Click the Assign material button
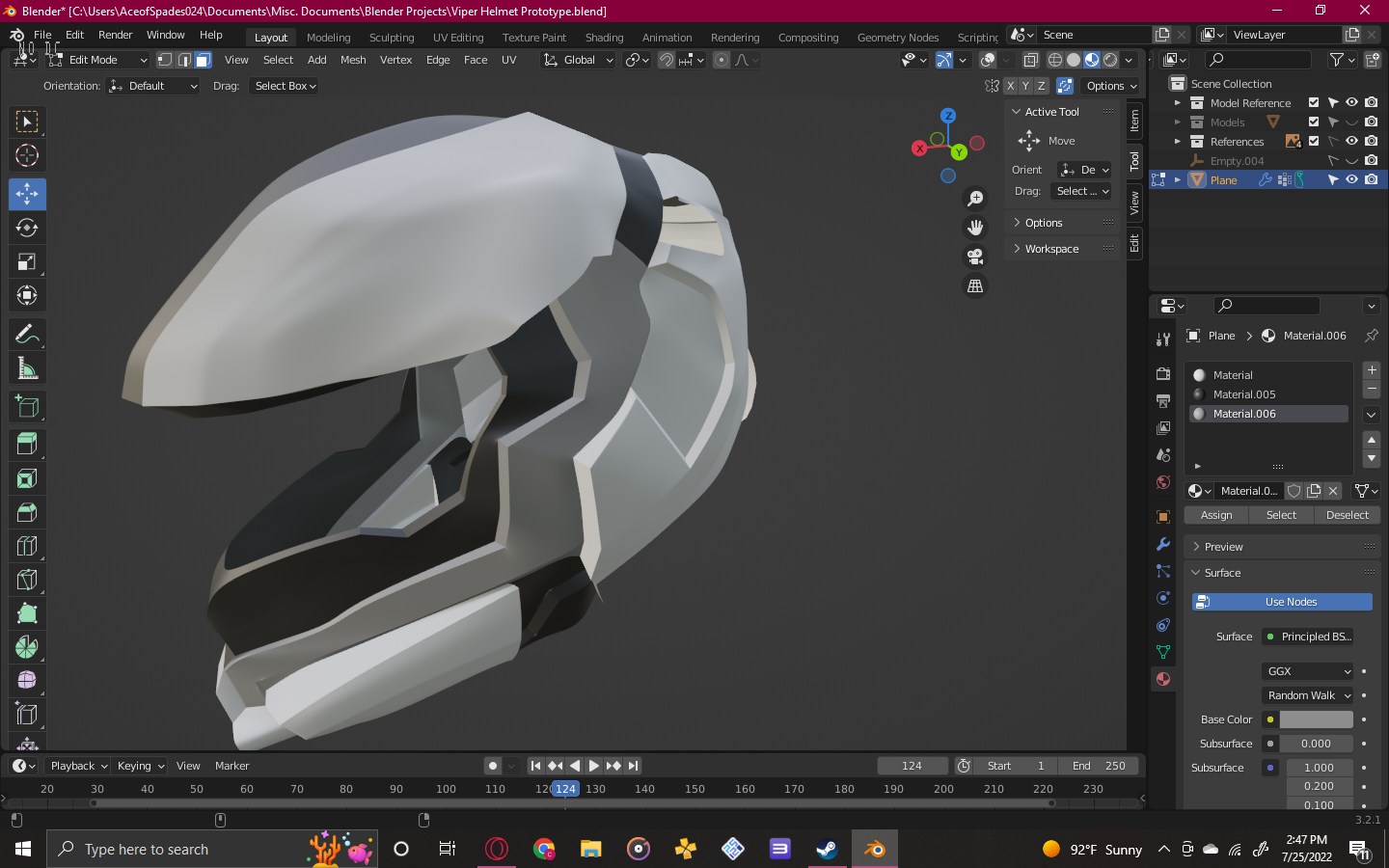The image size is (1389, 868). pyautogui.click(x=1216, y=515)
